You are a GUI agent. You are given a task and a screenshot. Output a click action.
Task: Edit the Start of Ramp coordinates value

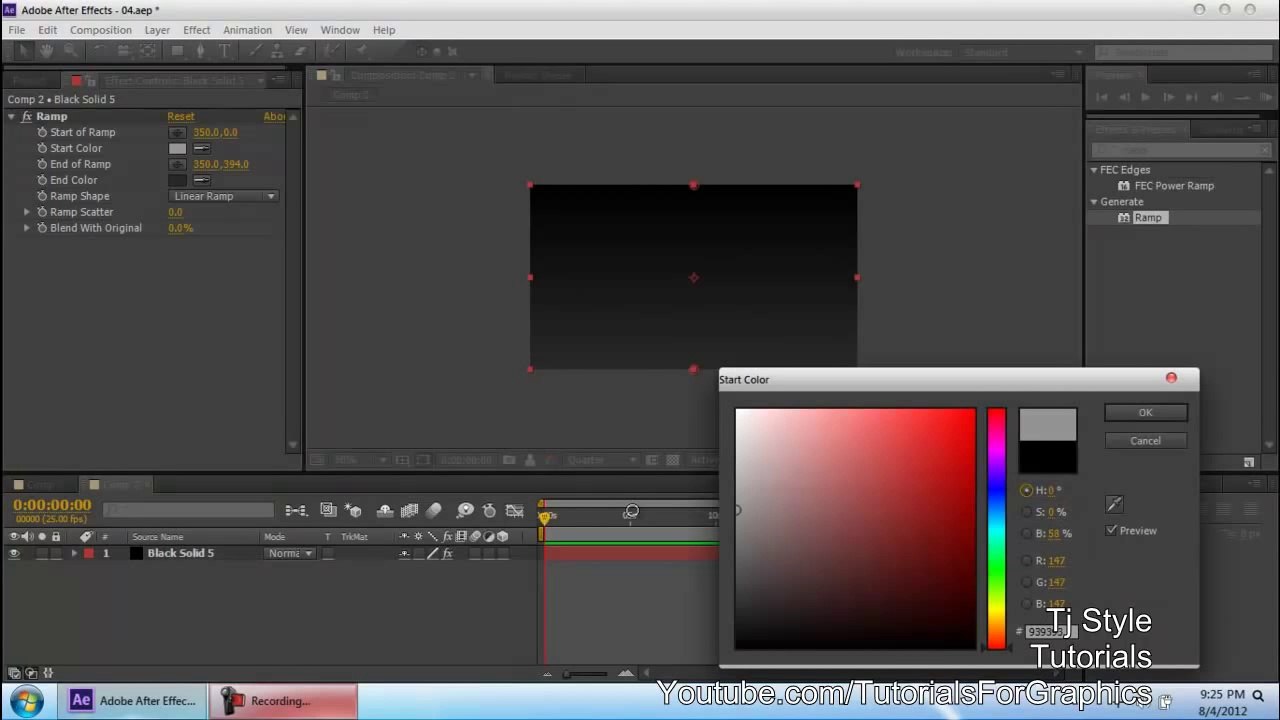tap(215, 132)
